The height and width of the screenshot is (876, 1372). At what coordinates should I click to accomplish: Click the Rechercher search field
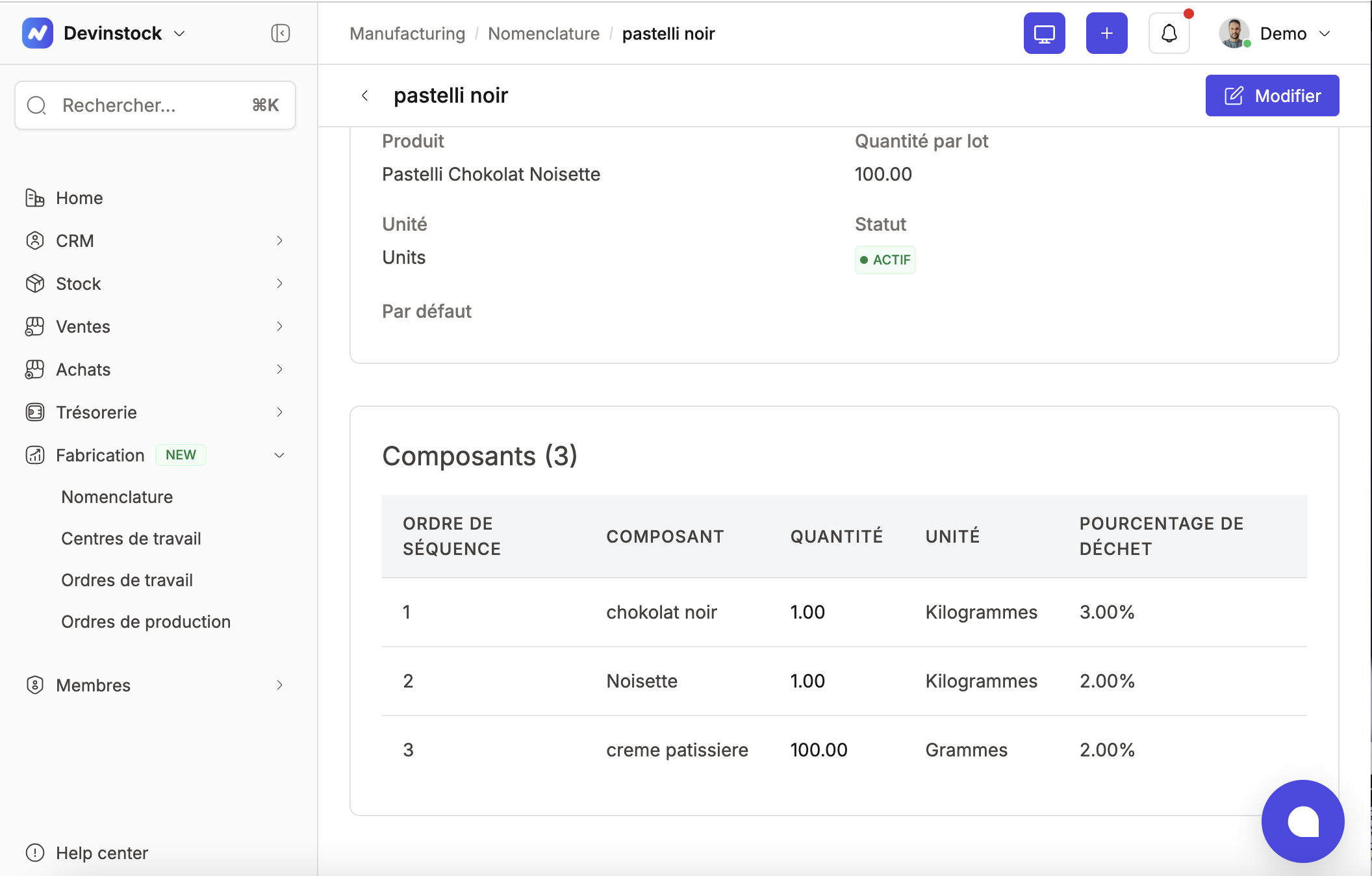pos(155,105)
